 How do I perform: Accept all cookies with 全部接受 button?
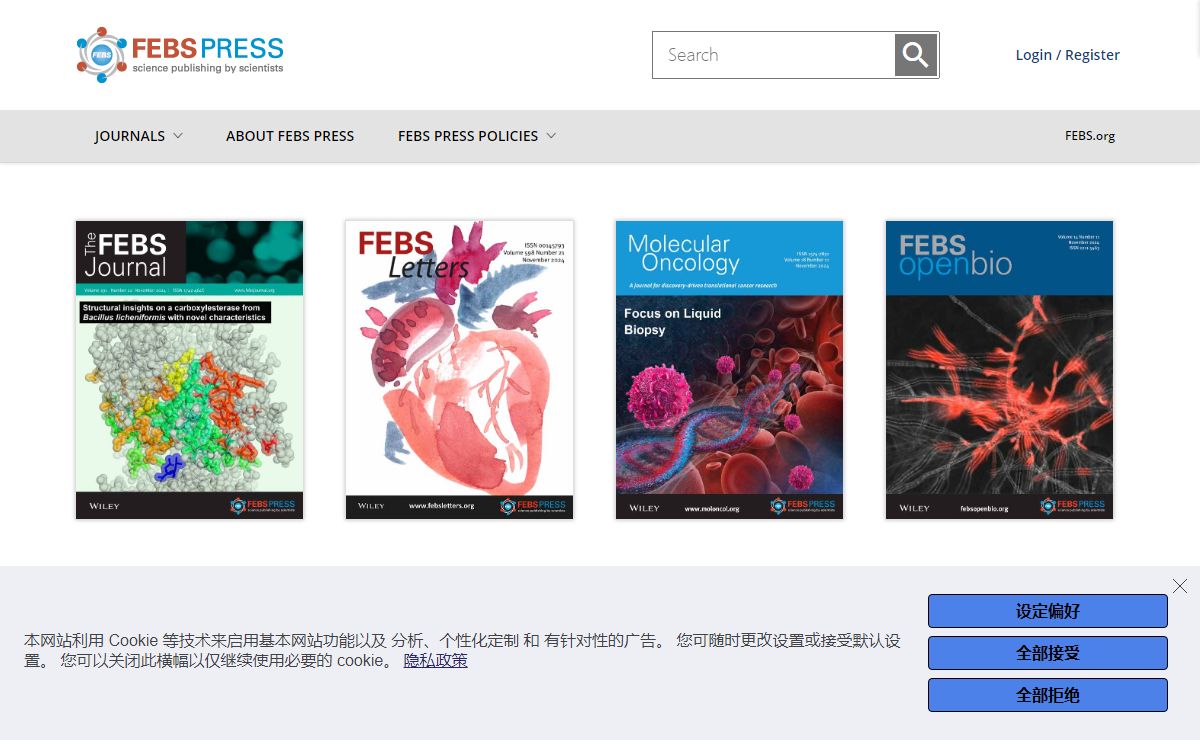coord(1047,653)
